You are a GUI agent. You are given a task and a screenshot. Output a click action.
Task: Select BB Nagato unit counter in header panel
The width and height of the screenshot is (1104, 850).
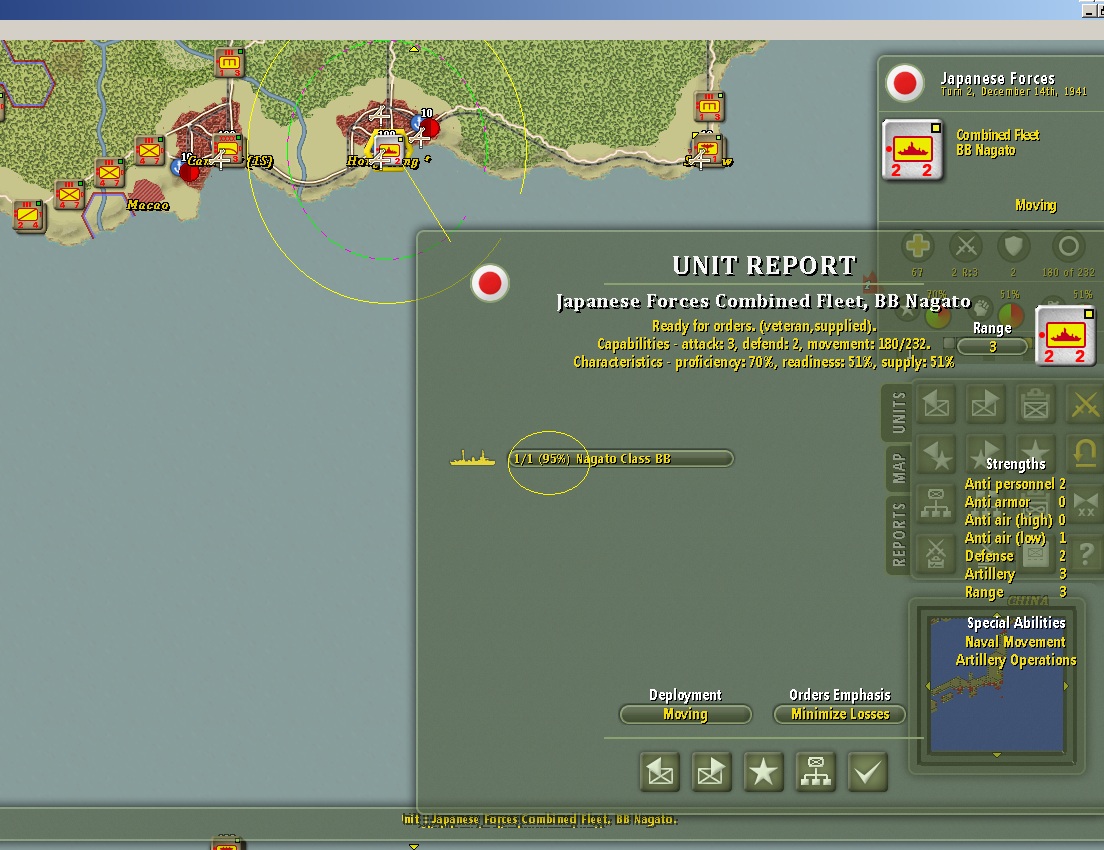pyautogui.click(x=912, y=150)
